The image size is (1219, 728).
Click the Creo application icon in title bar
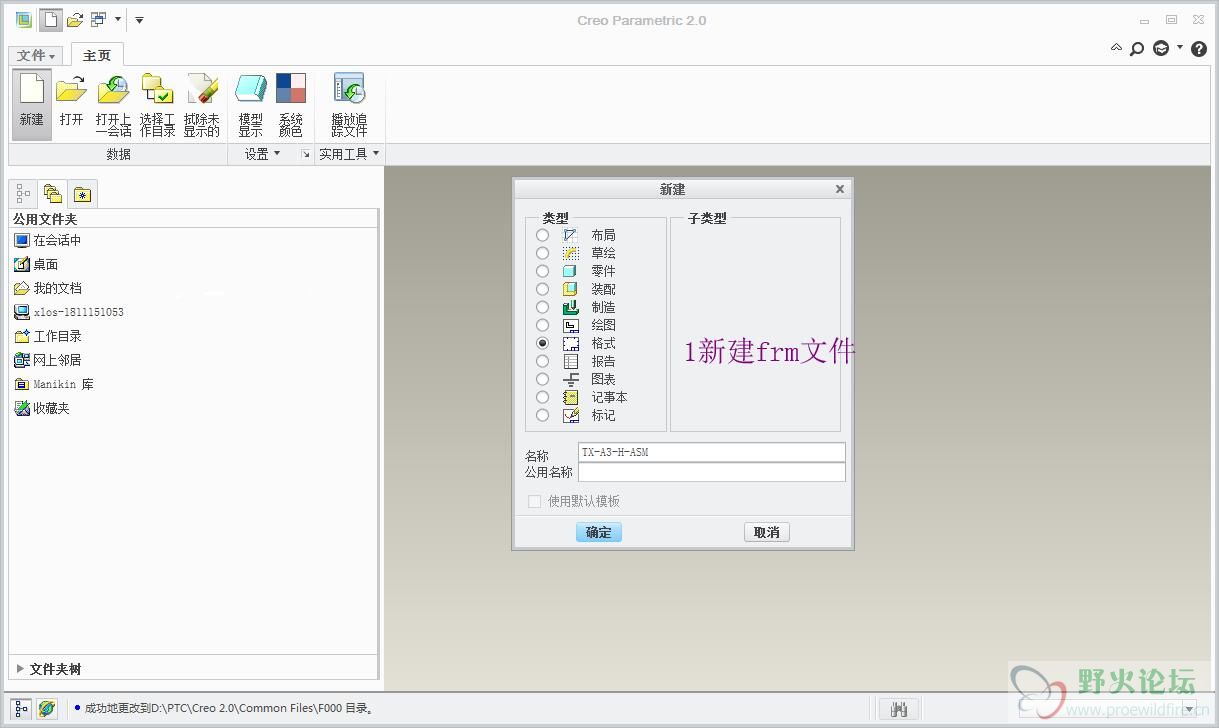pos(23,20)
